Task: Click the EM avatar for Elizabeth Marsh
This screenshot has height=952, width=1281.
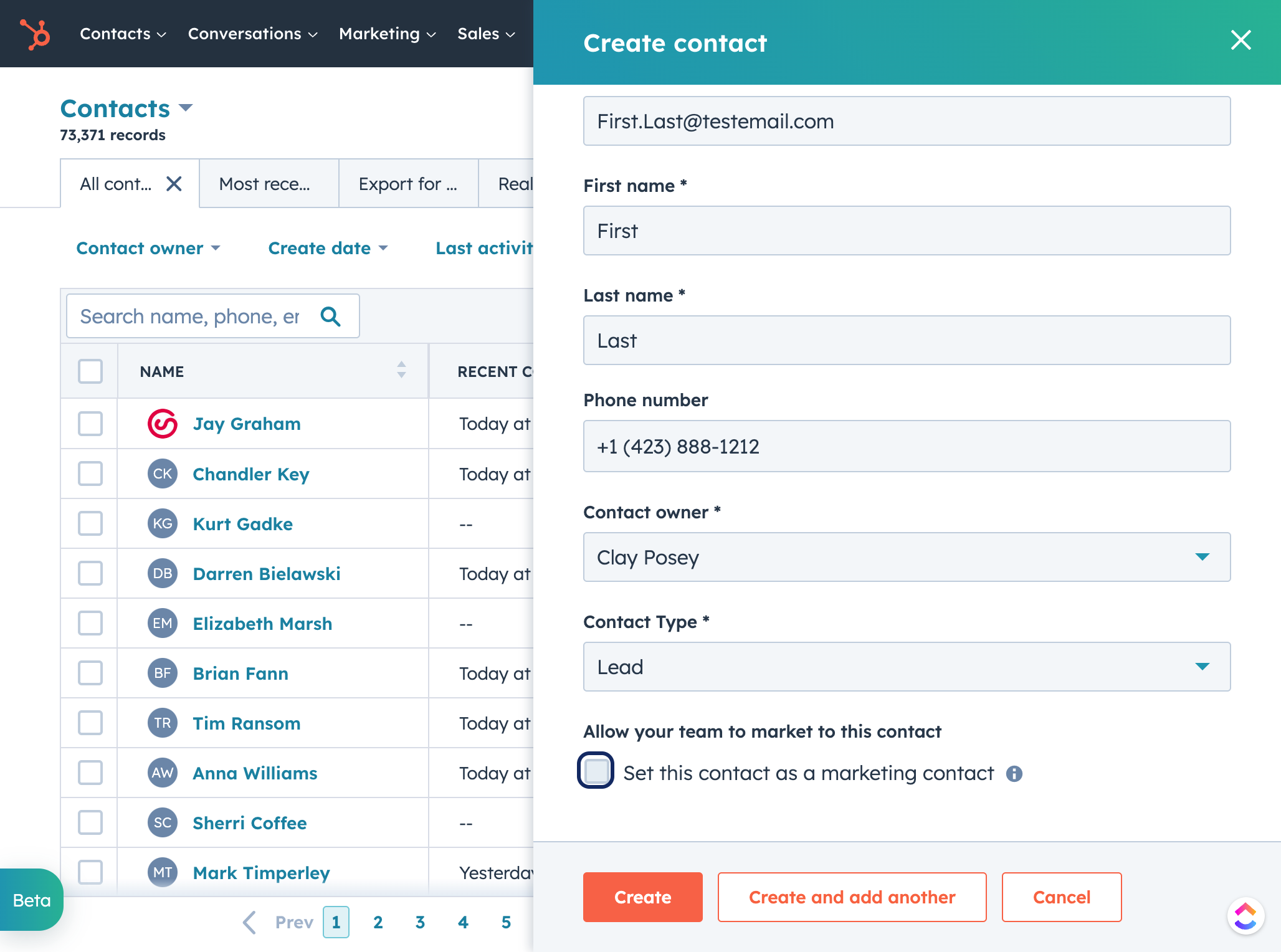Action: [163, 623]
